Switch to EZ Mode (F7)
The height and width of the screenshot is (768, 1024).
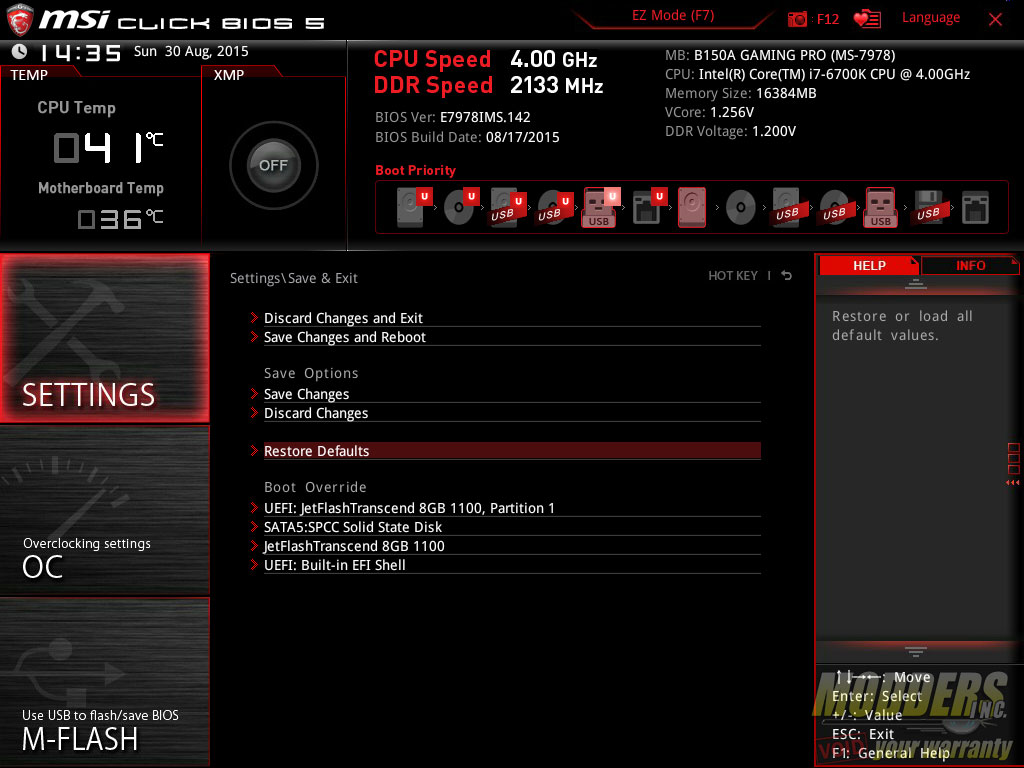(673, 16)
